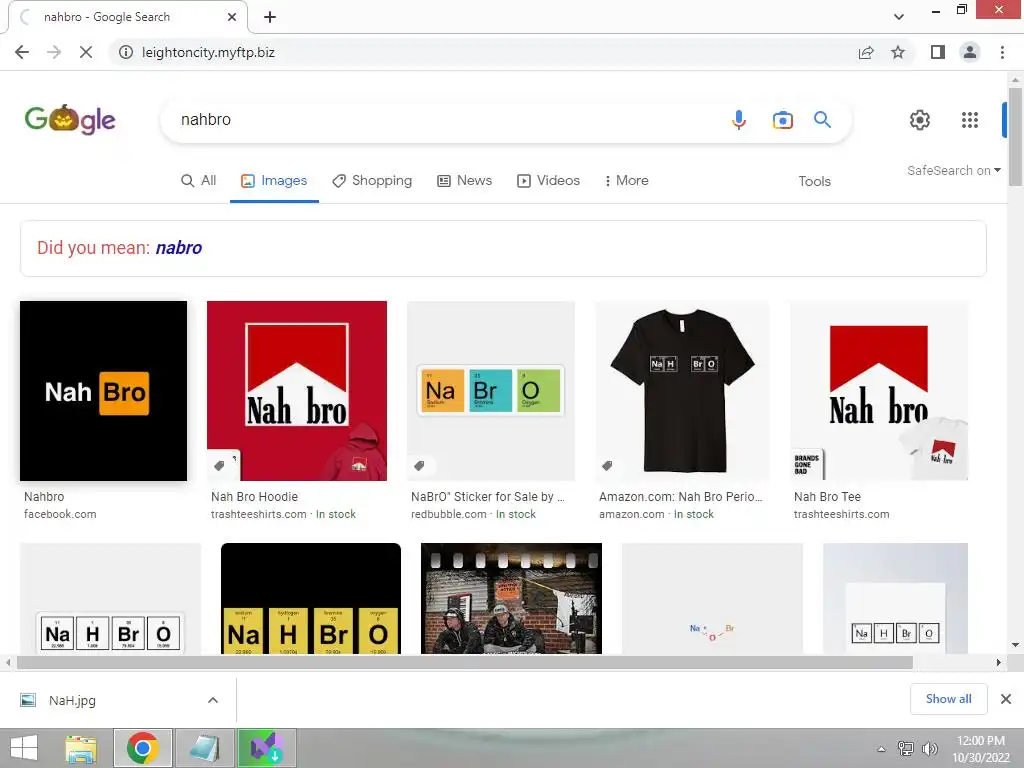This screenshot has width=1024, height=768.
Task: View site information icon in address bar
Action: (x=126, y=52)
